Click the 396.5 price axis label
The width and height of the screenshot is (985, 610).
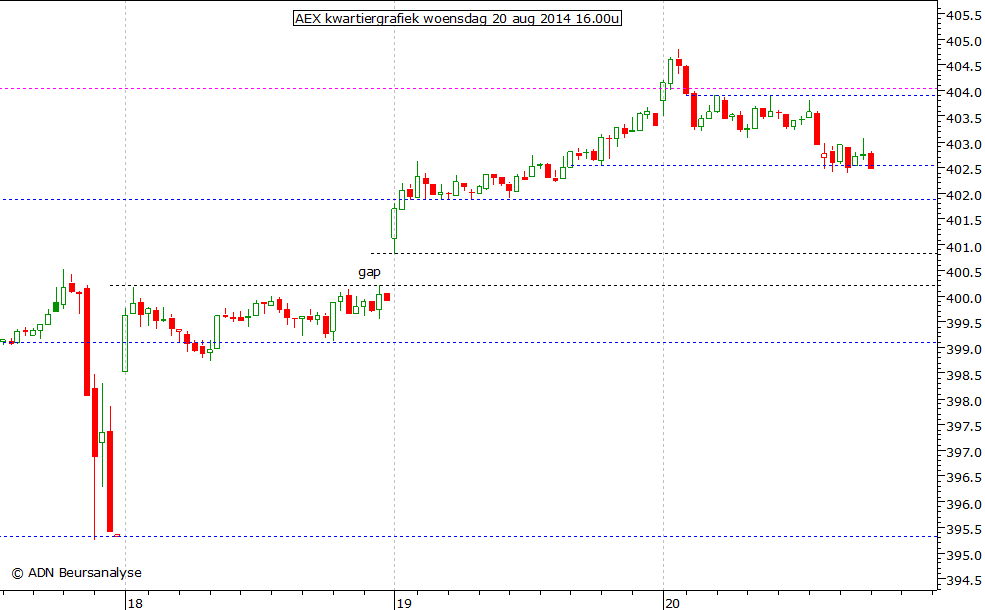click(963, 478)
